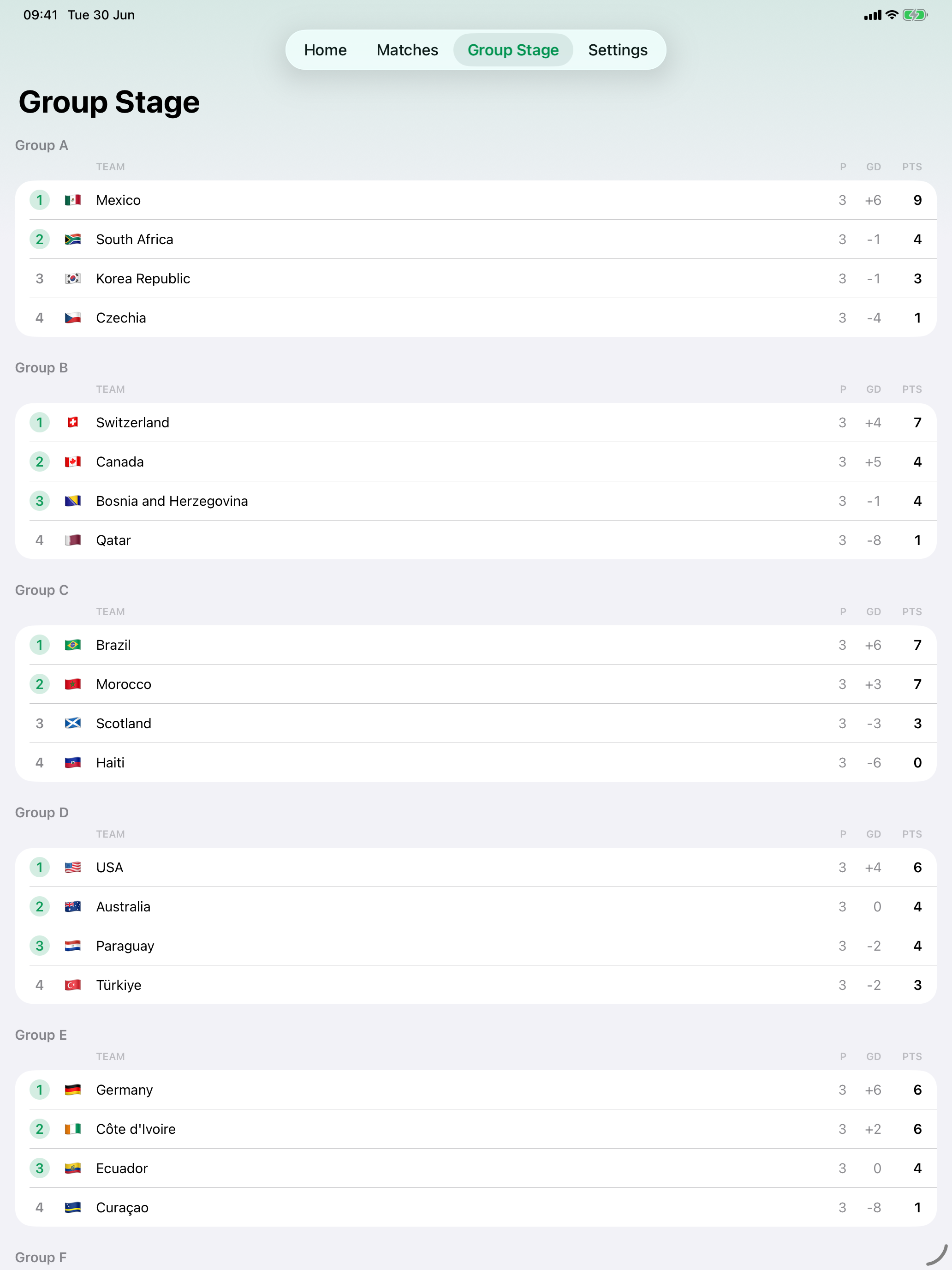Open the Settings tab

[618, 50]
